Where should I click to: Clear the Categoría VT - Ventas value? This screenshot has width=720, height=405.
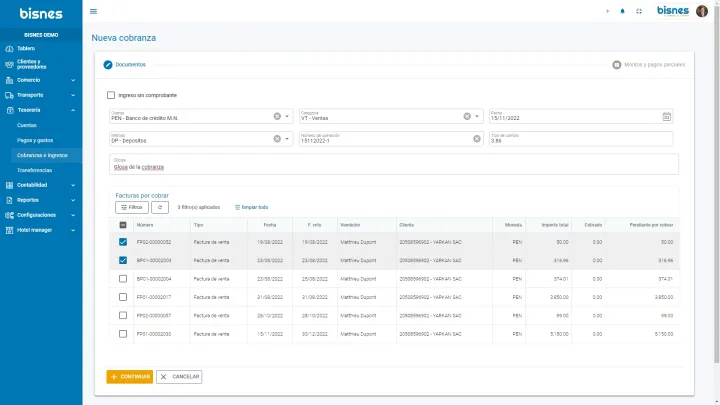pos(466,116)
